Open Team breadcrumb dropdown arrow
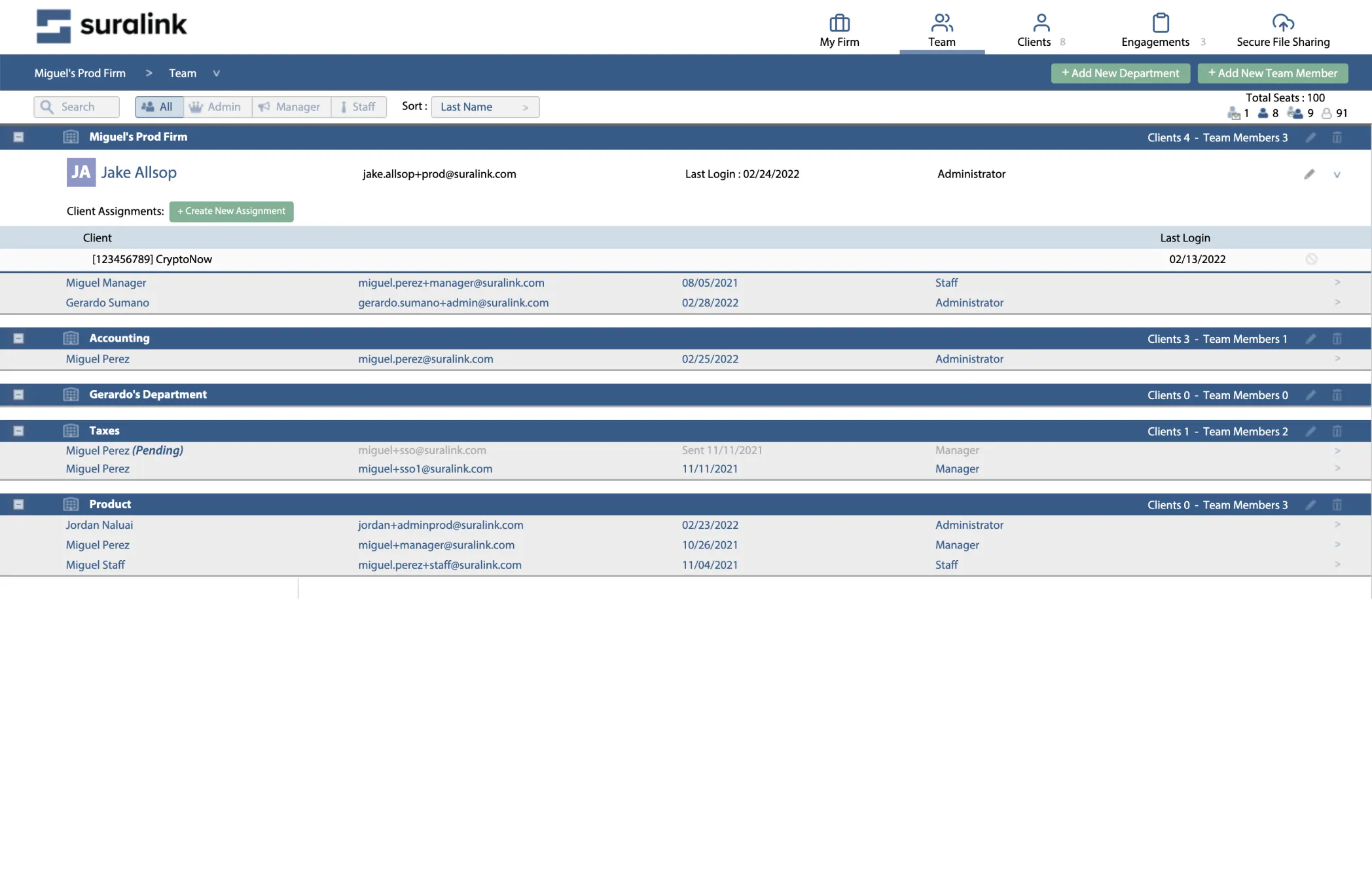 pos(216,73)
